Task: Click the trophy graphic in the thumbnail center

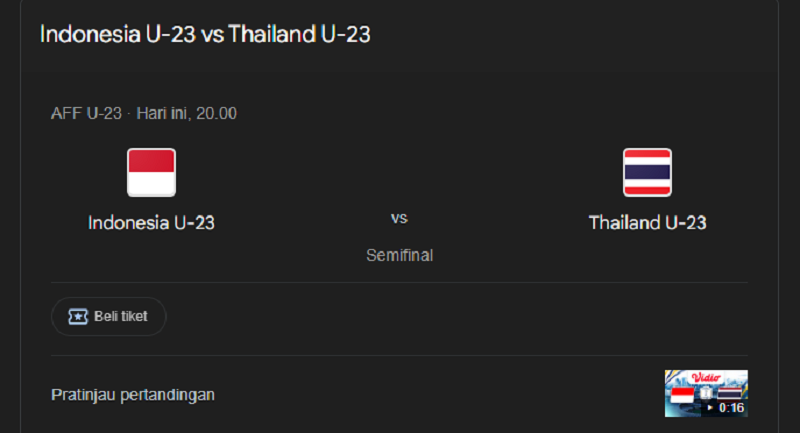Action: click(x=706, y=393)
